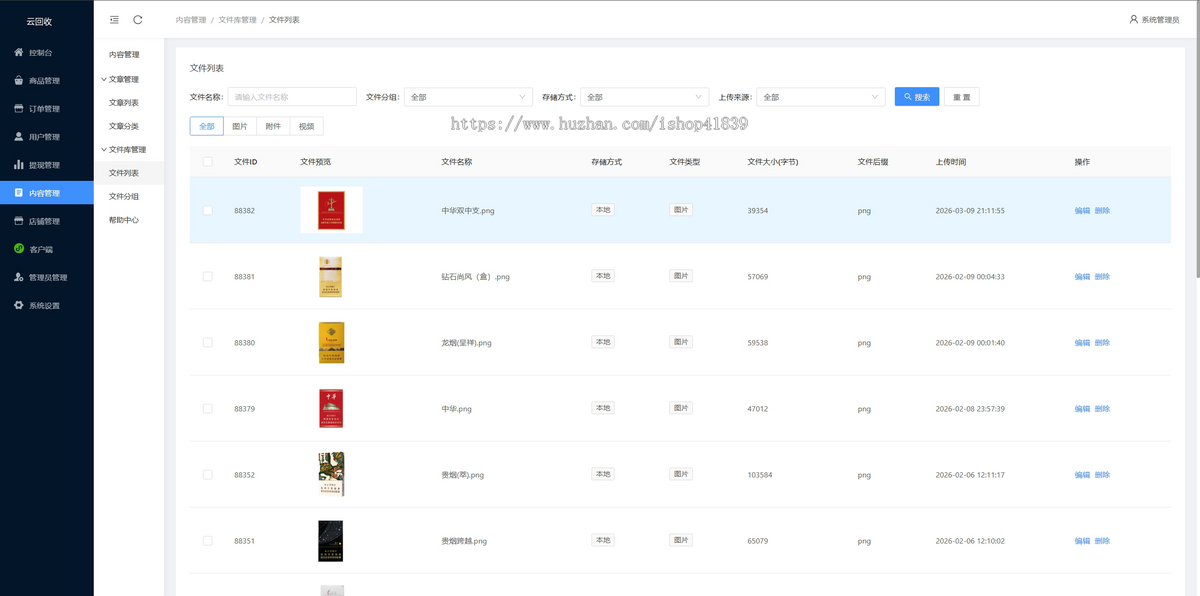Open 控制台 home icon in sidebar
This screenshot has width=1200, height=596.
(x=19, y=52)
